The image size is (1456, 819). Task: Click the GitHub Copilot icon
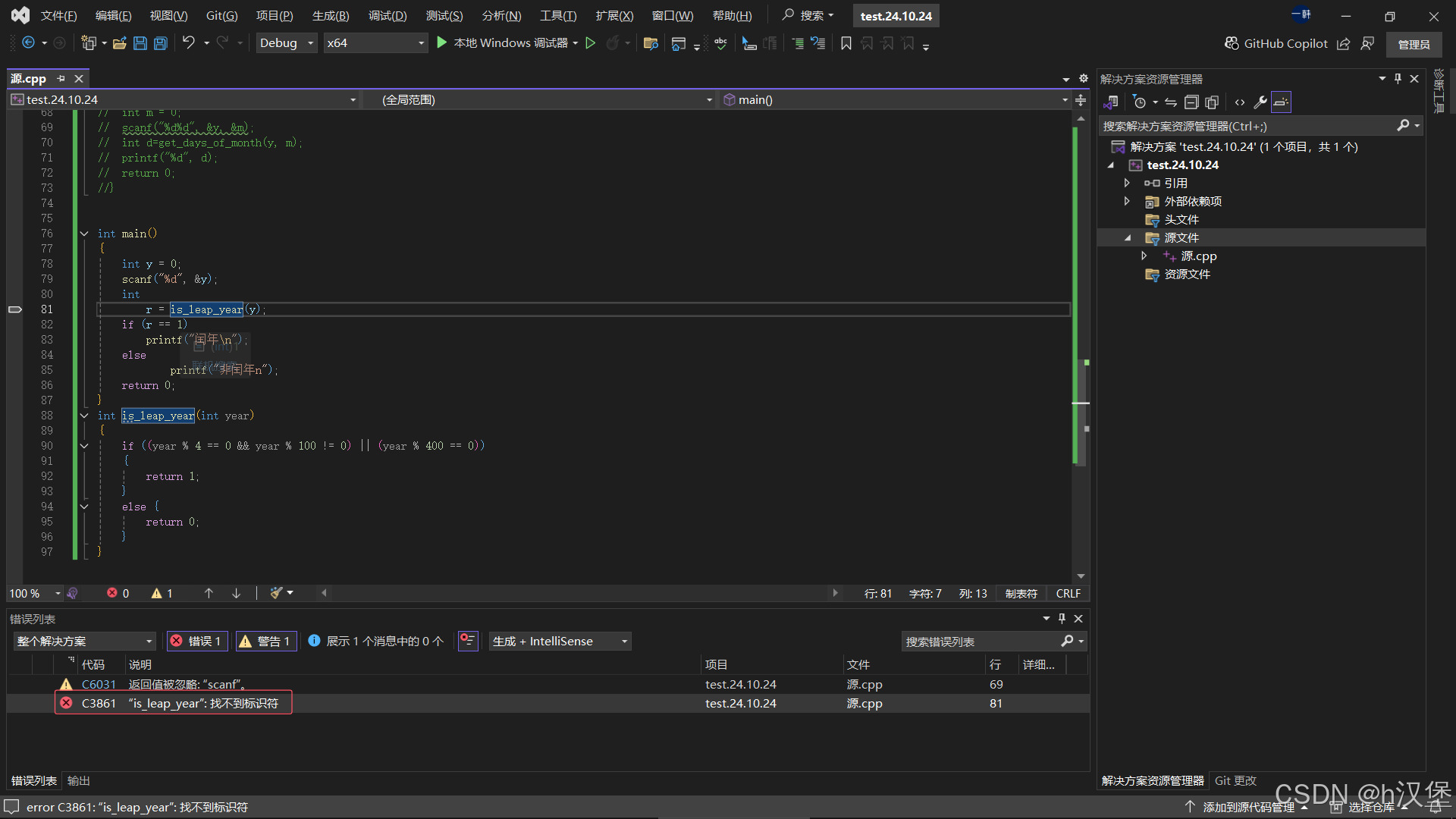click(x=1232, y=43)
